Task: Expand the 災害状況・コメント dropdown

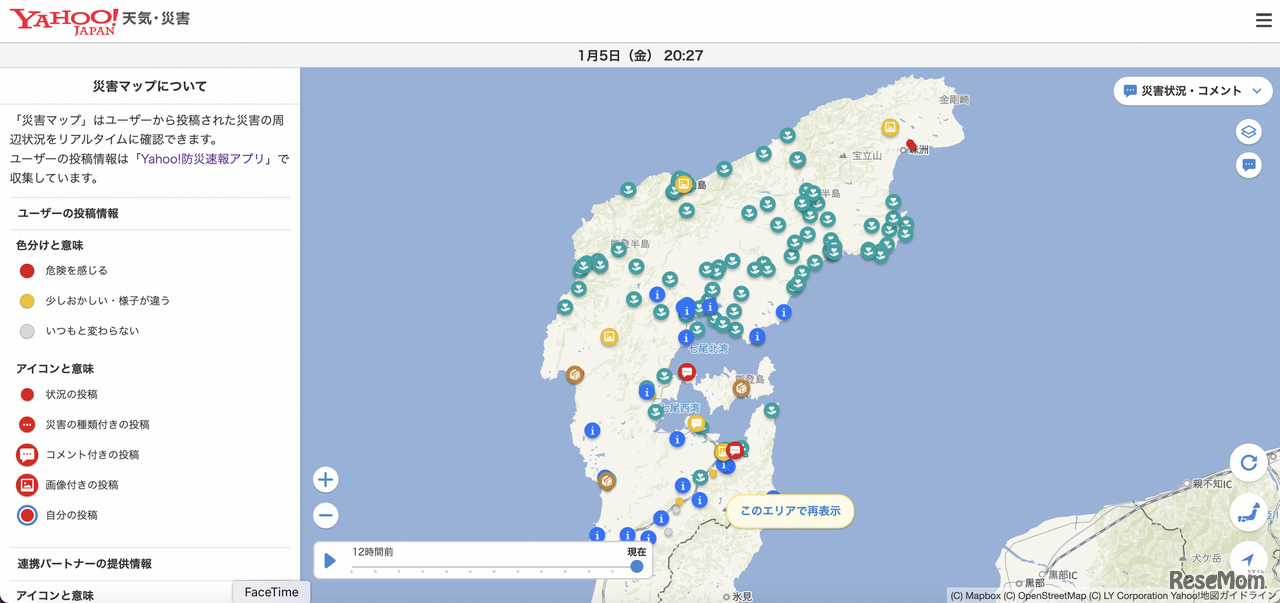Action: click(1192, 91)
